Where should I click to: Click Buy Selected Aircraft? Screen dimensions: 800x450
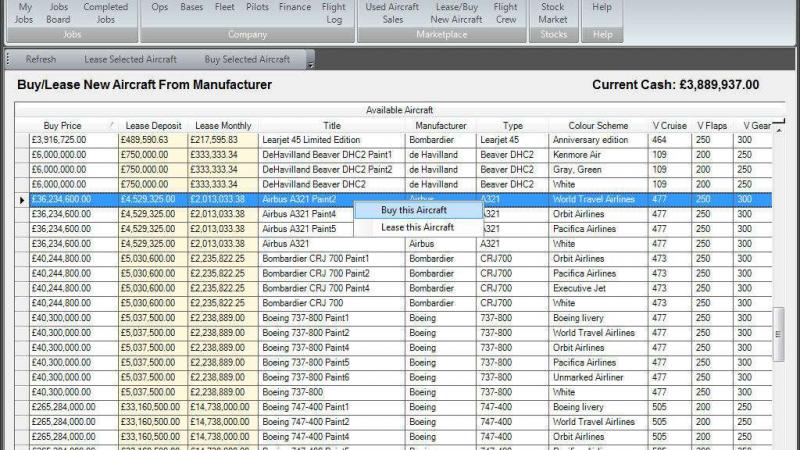(x=247, y=59)
